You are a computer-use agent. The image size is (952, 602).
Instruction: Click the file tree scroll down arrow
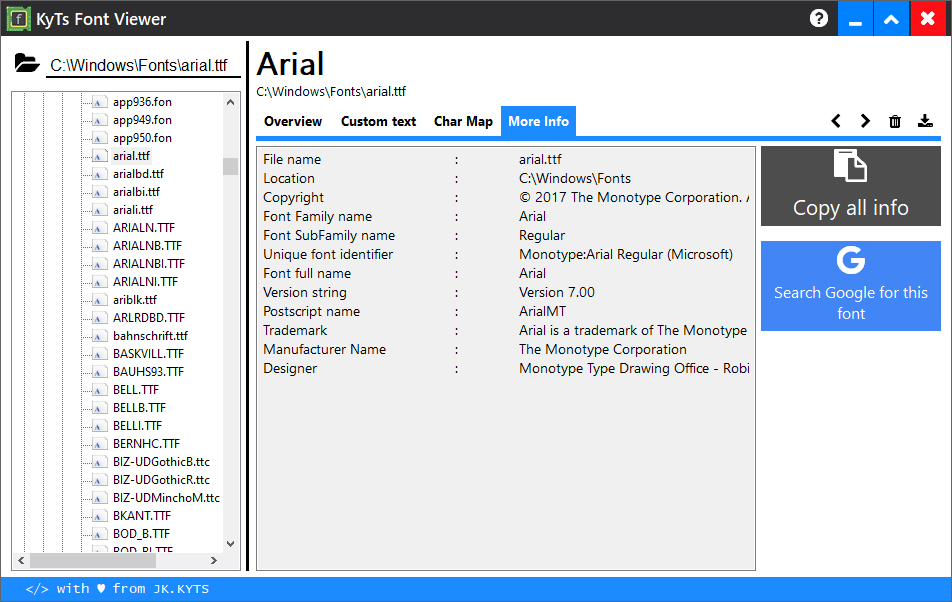pos(230,544)
